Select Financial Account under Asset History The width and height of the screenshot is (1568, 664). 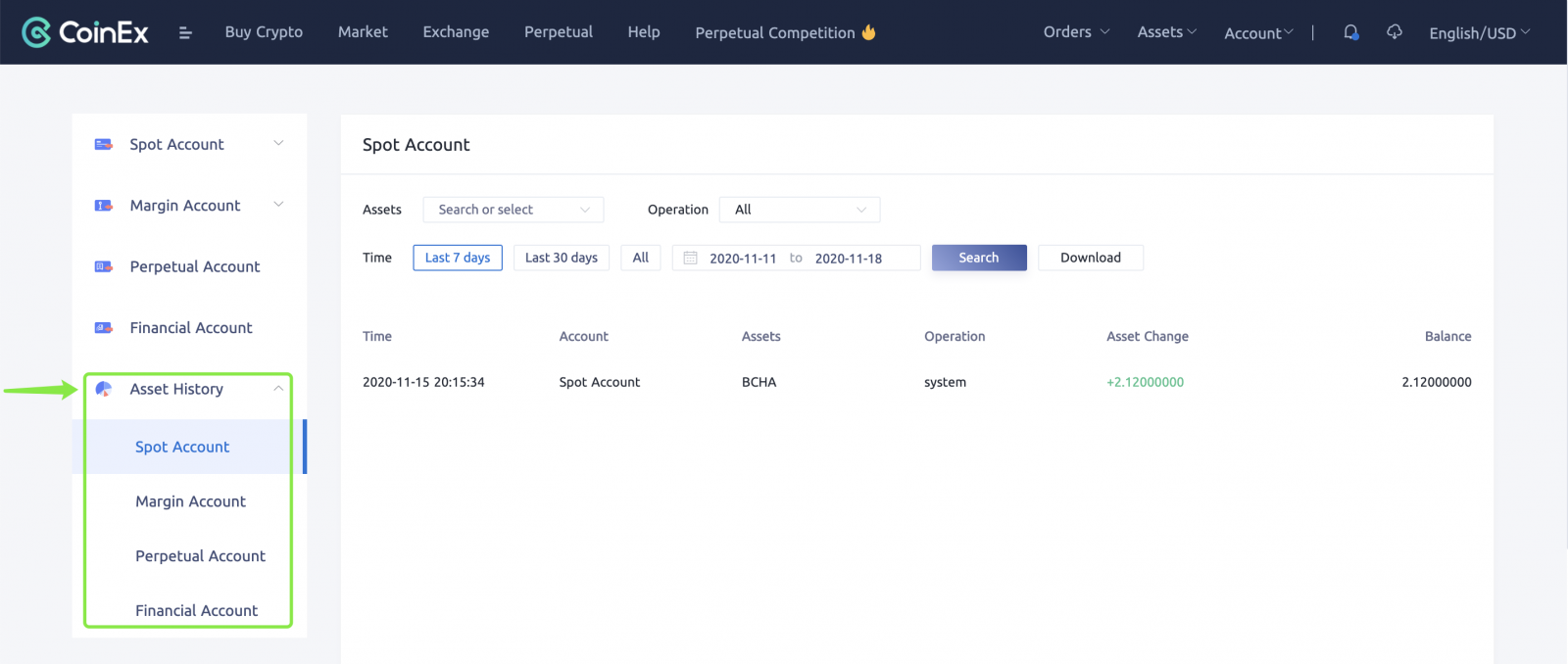point(196,611)
